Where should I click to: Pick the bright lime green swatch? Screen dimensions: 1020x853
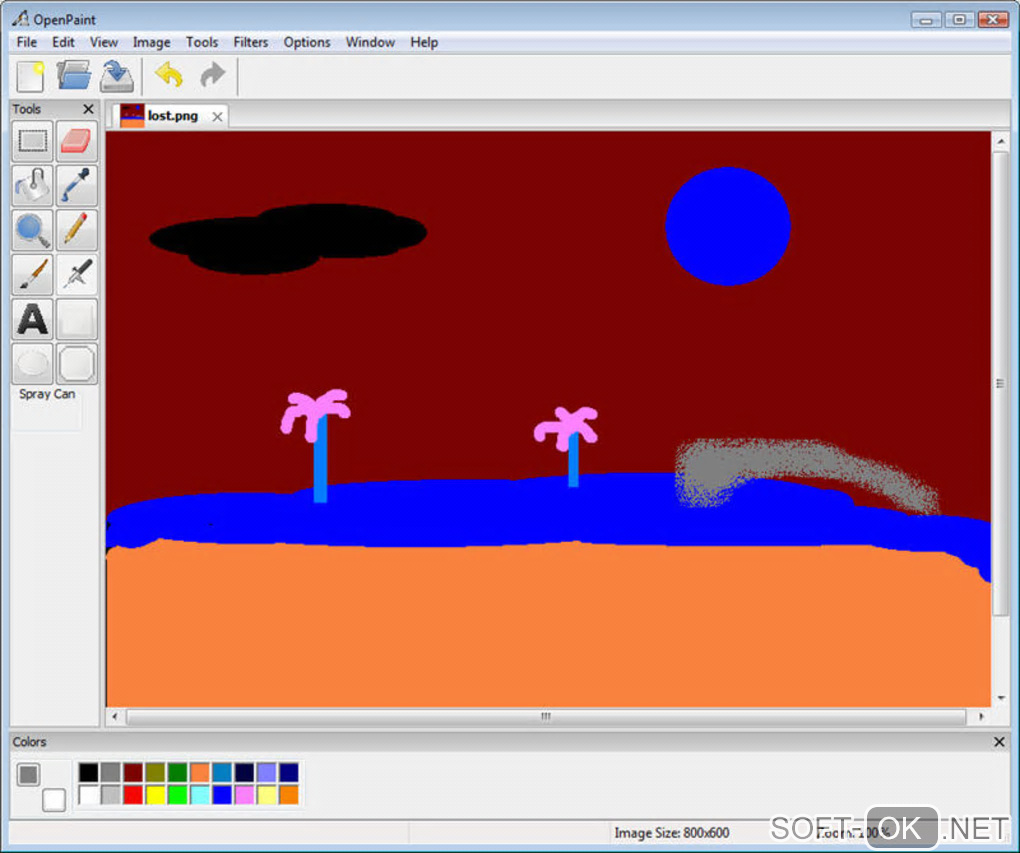(x=178, y=794)
